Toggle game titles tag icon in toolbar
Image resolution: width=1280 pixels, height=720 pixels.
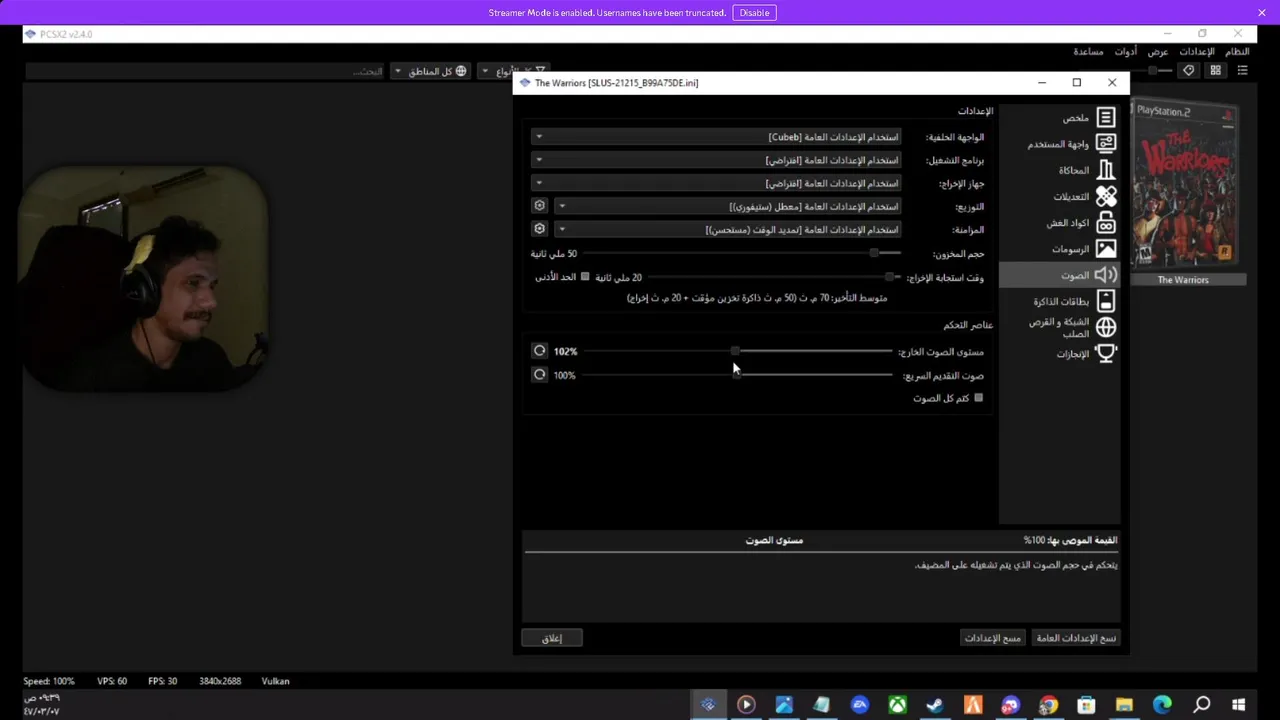click(1188, 70)
